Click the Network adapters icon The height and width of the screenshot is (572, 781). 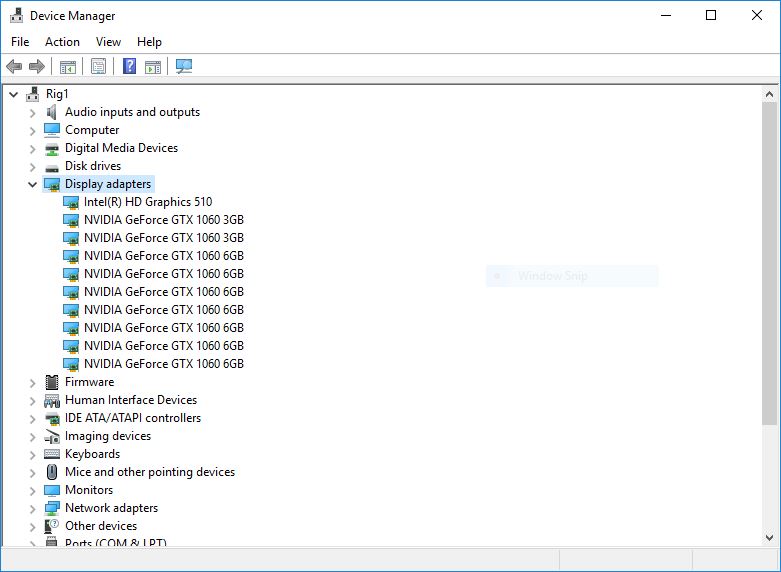(52, 508)
